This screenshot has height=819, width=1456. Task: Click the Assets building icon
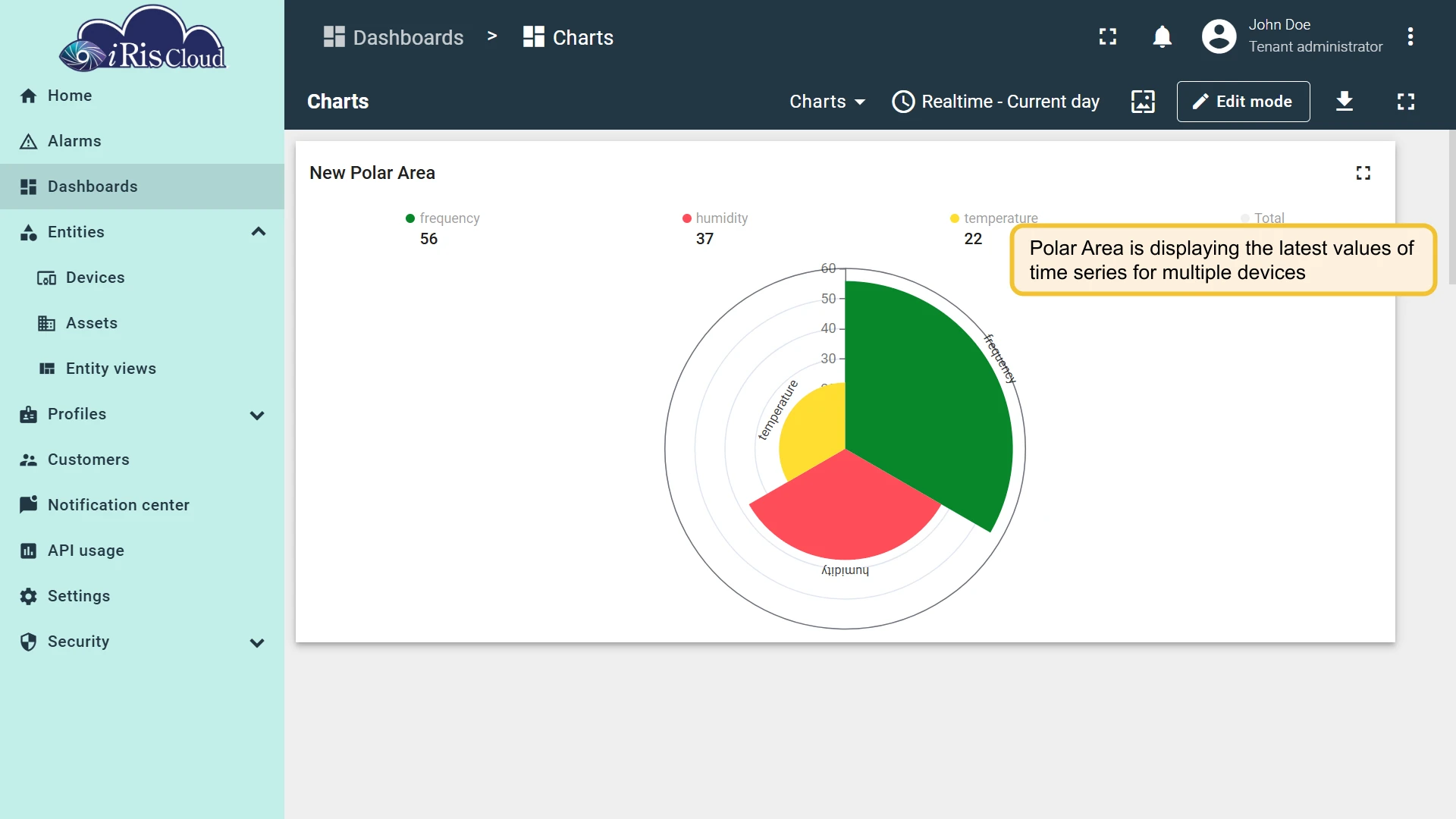pos(47,323)
